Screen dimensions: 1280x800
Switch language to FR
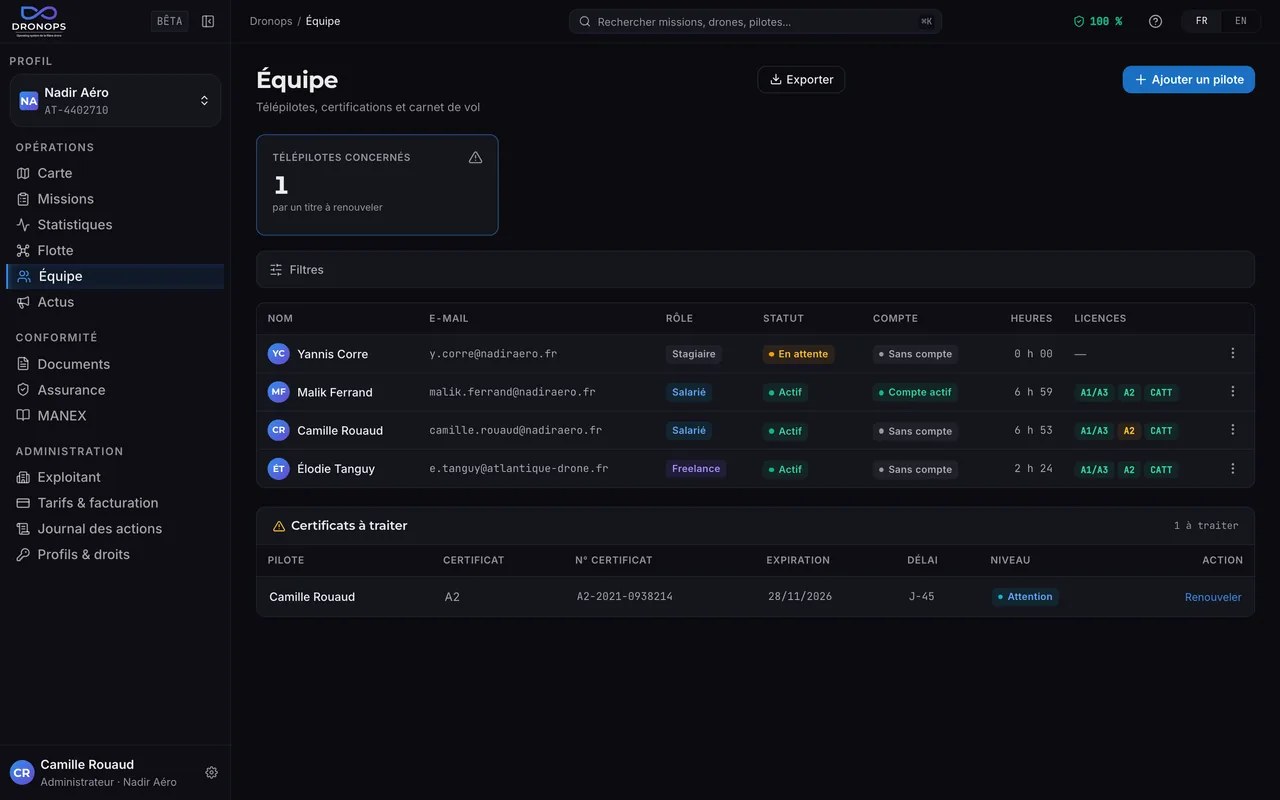click(1202, 21)
